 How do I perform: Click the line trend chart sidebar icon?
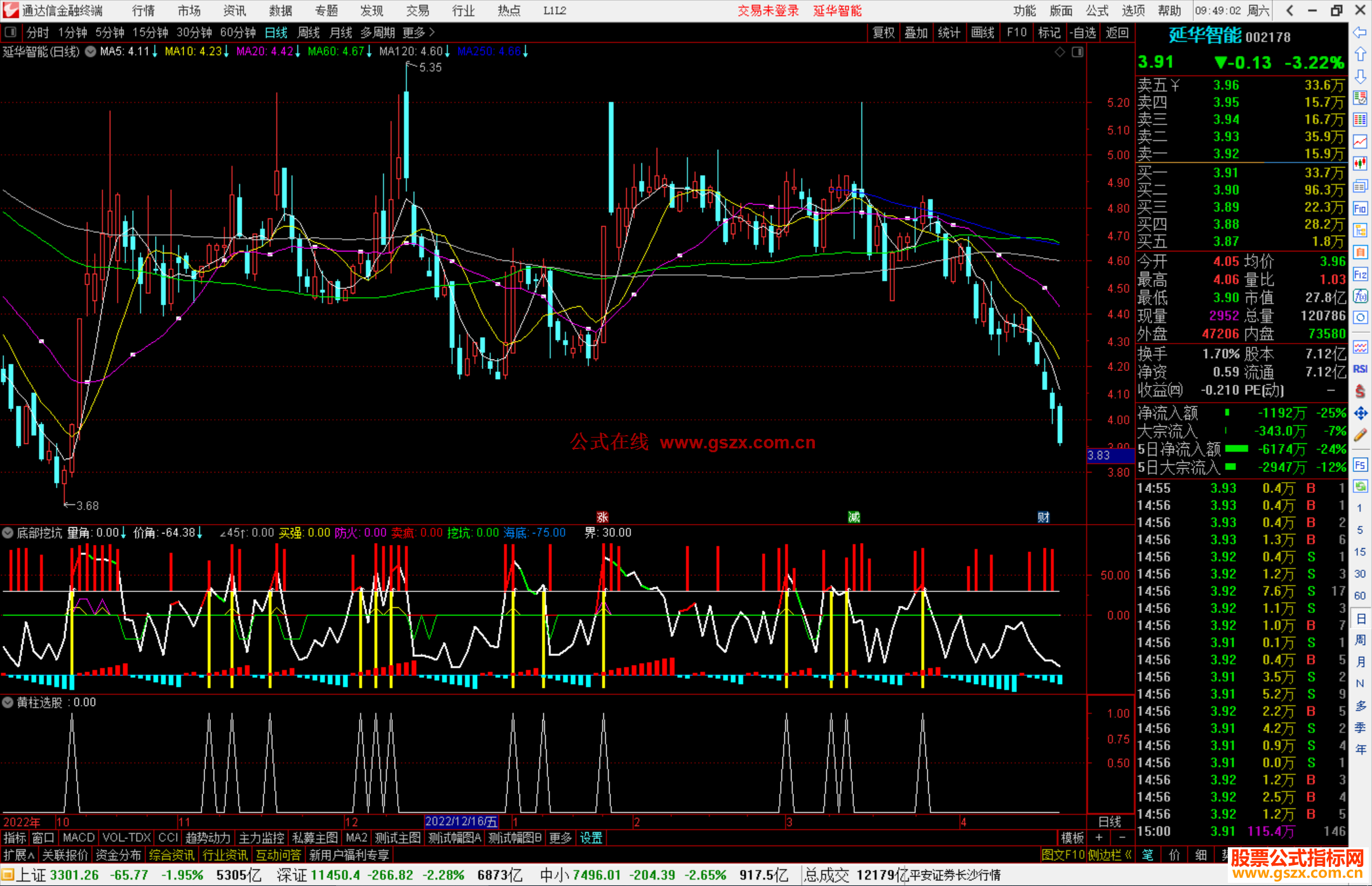point(1360,142)
